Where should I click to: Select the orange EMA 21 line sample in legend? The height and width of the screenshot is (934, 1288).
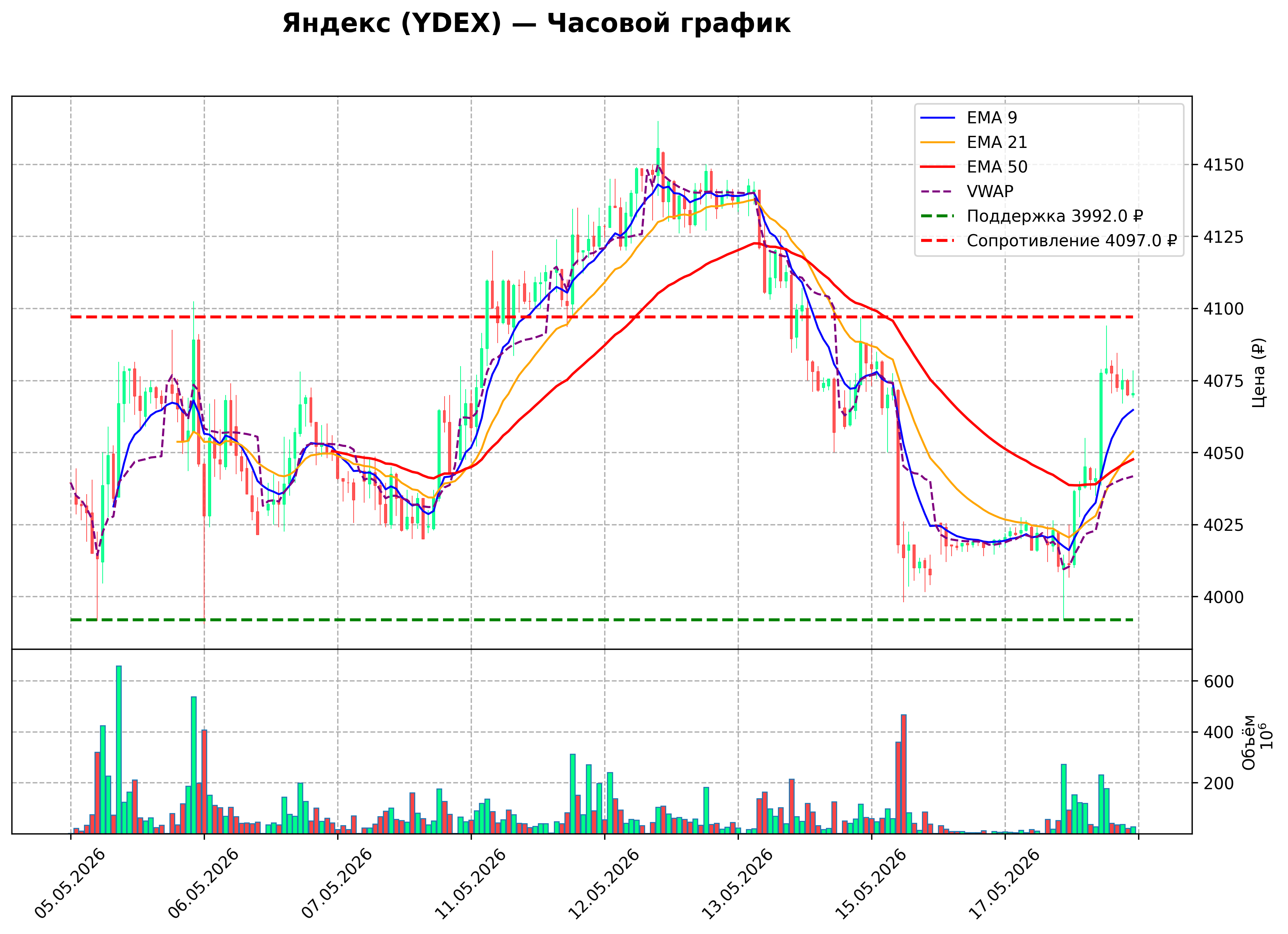(x=938, y=142)
